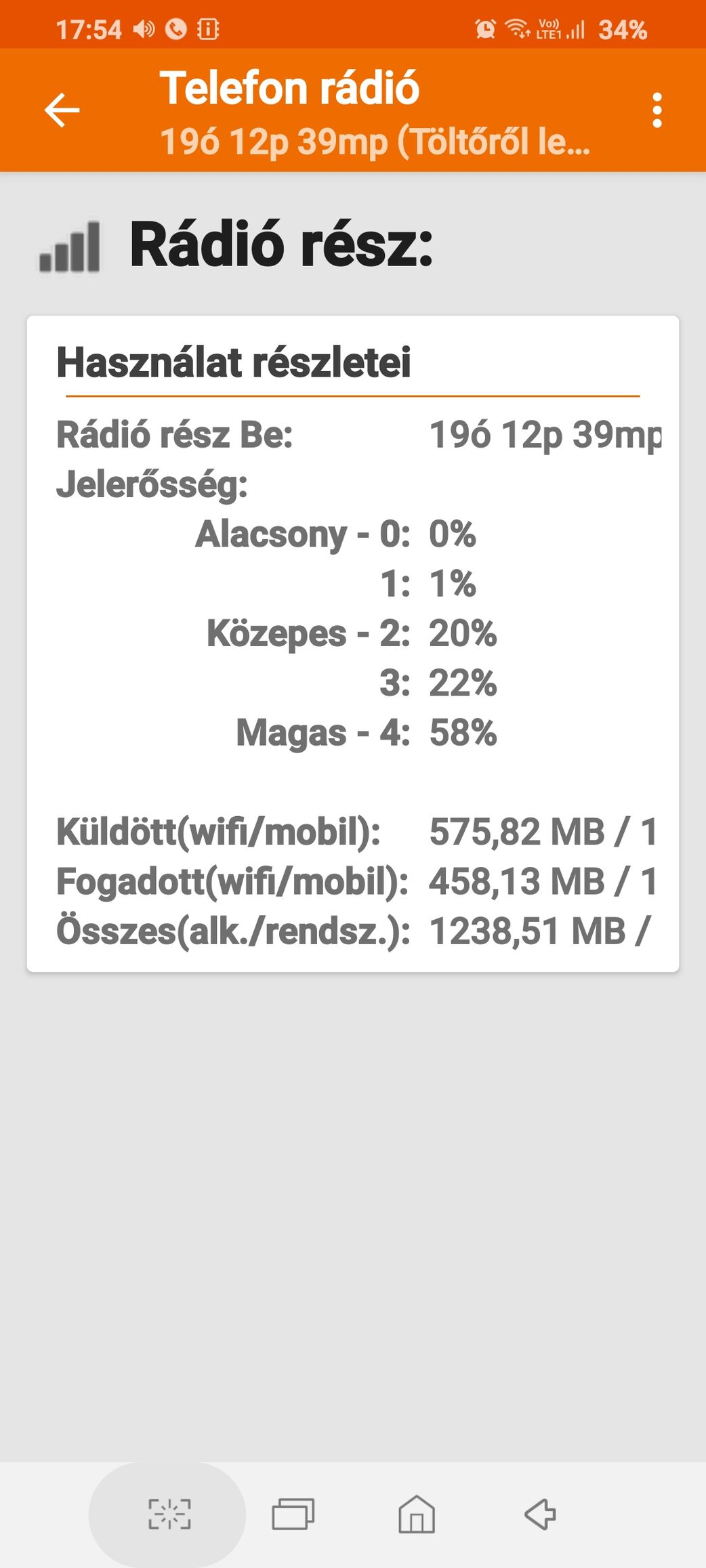Tap the signal bars icon beside Rádió rész
The height and width of the screenshot is (1568, 706).
(x=69, y=247)
